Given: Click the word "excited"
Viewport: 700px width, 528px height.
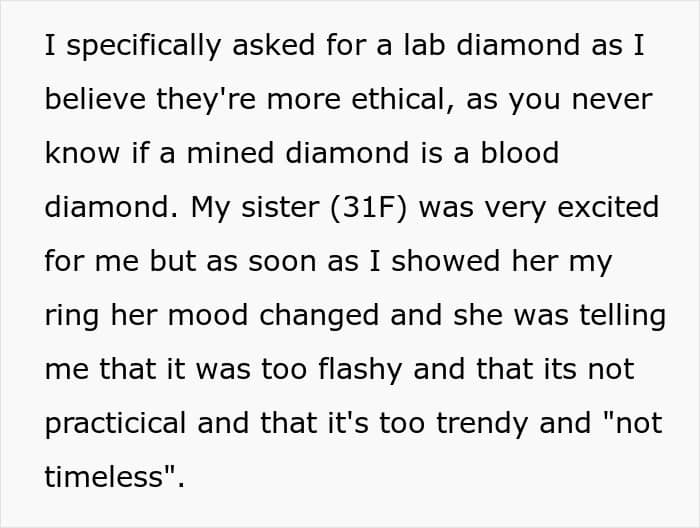Looking at the screenshot, I should pyautogui.click(x=603, y=209).
